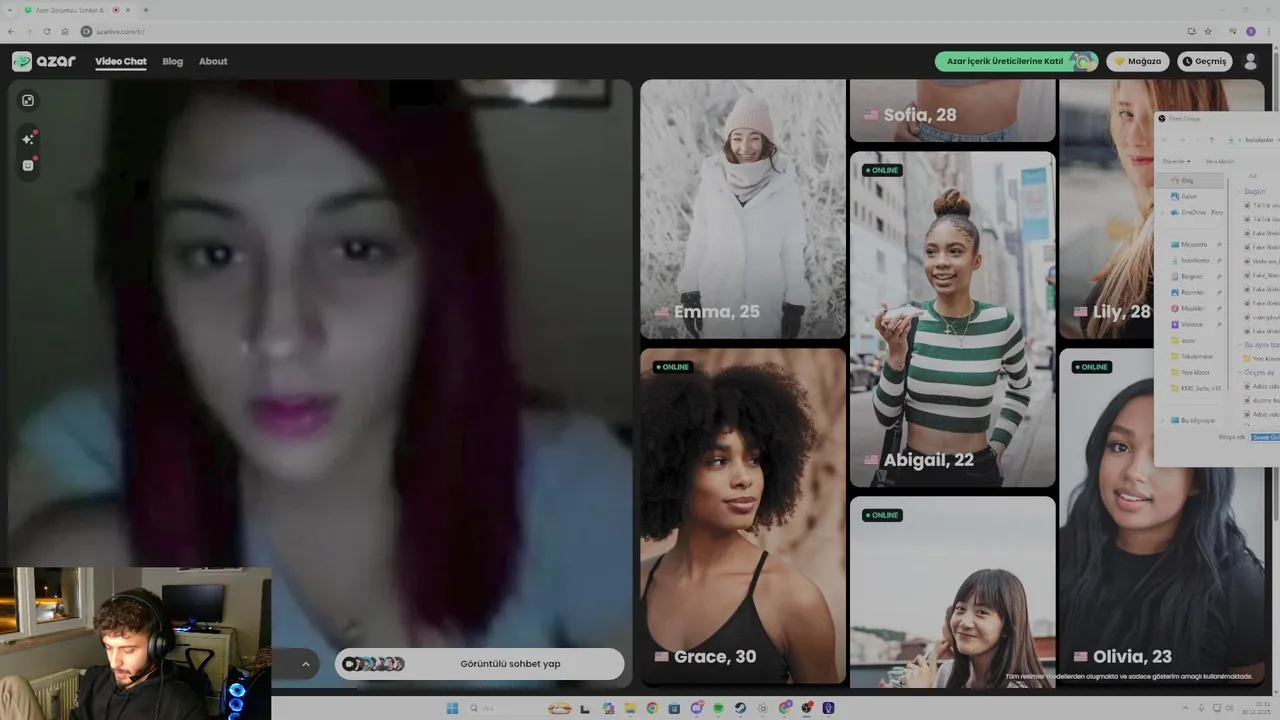
Task: Click the browser address bar
Action: pyautogui.click(x=630, y=31)
